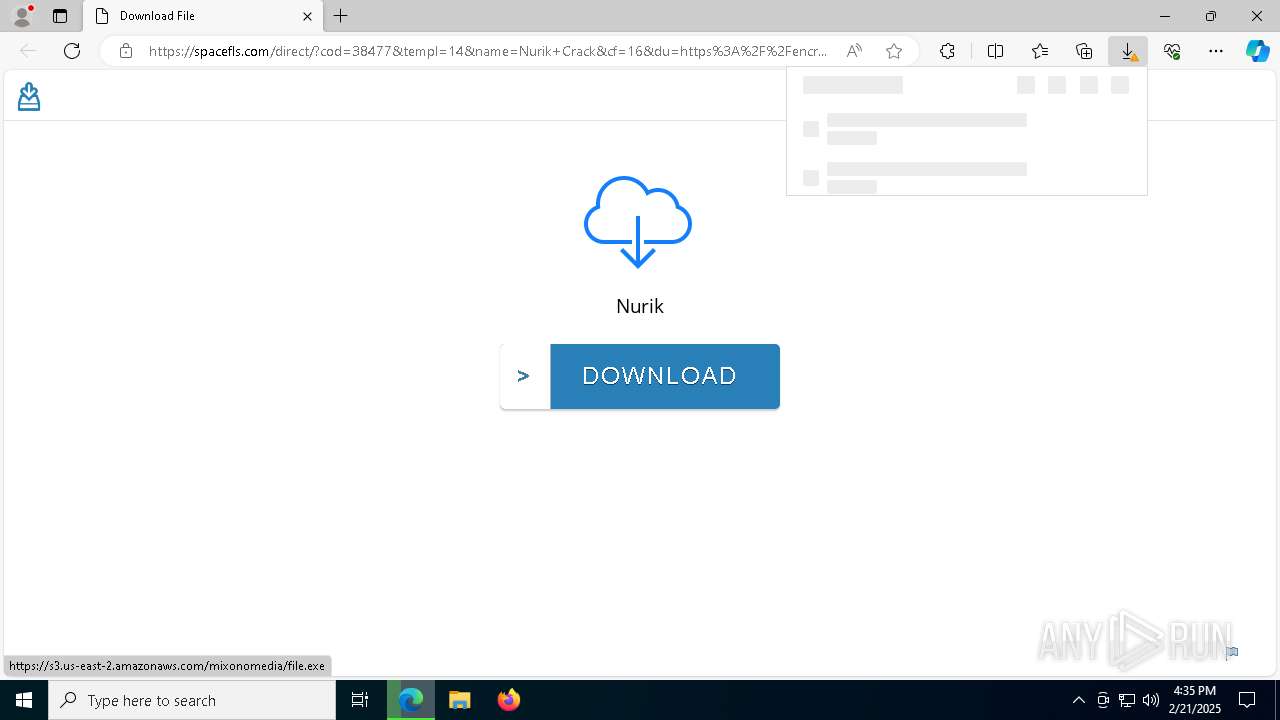Image resolution: width=1280 pixels, height=720 pixels.
Task: Launch Firefox from taskbar
Action: pyautogui.click(x=509, y=700)
